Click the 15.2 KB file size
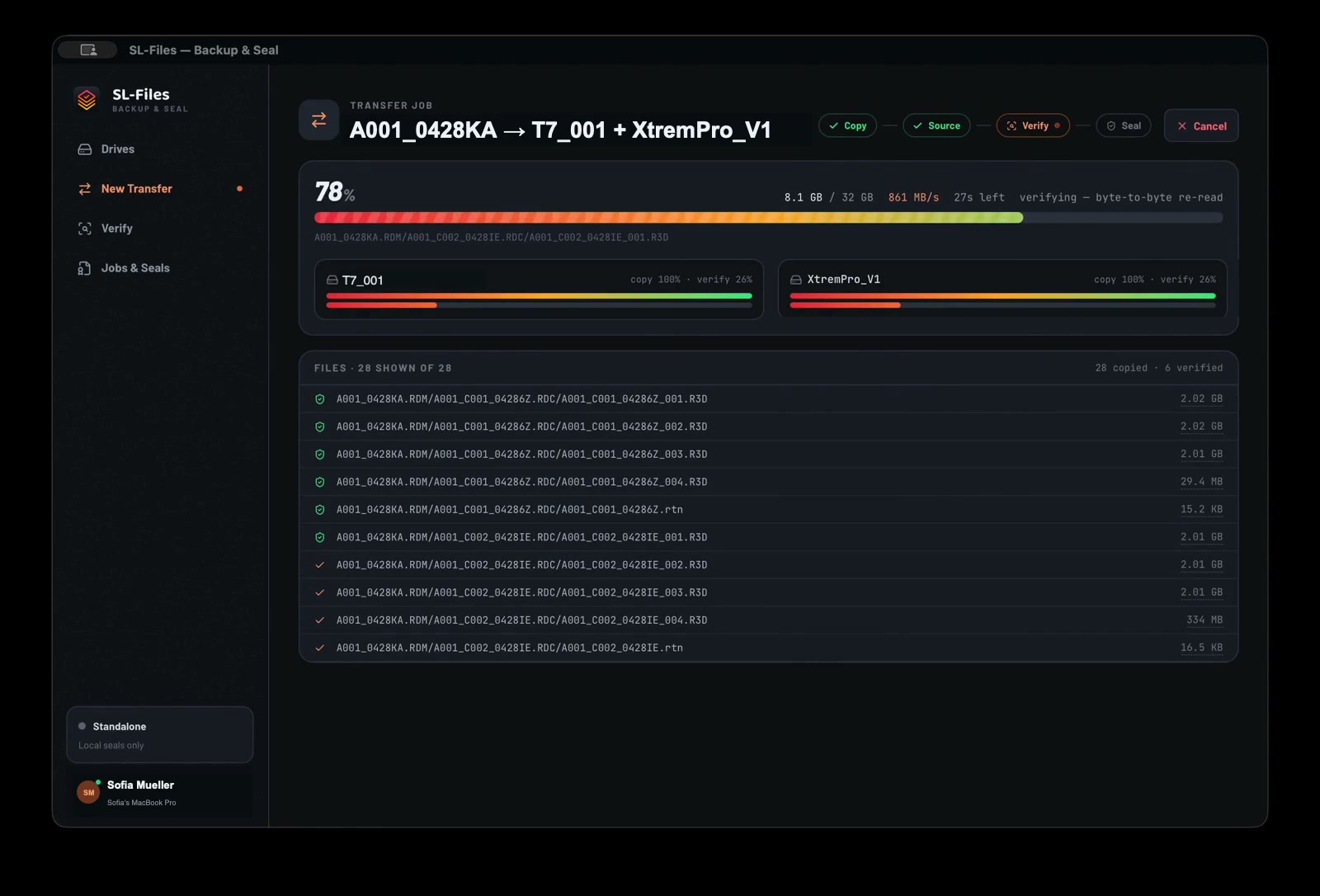 coord(1201,510)
